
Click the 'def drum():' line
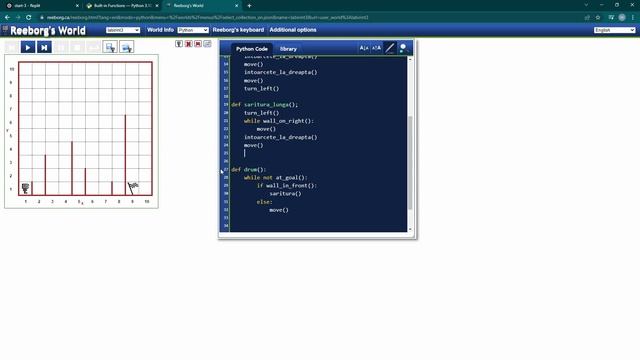point(249,169)
